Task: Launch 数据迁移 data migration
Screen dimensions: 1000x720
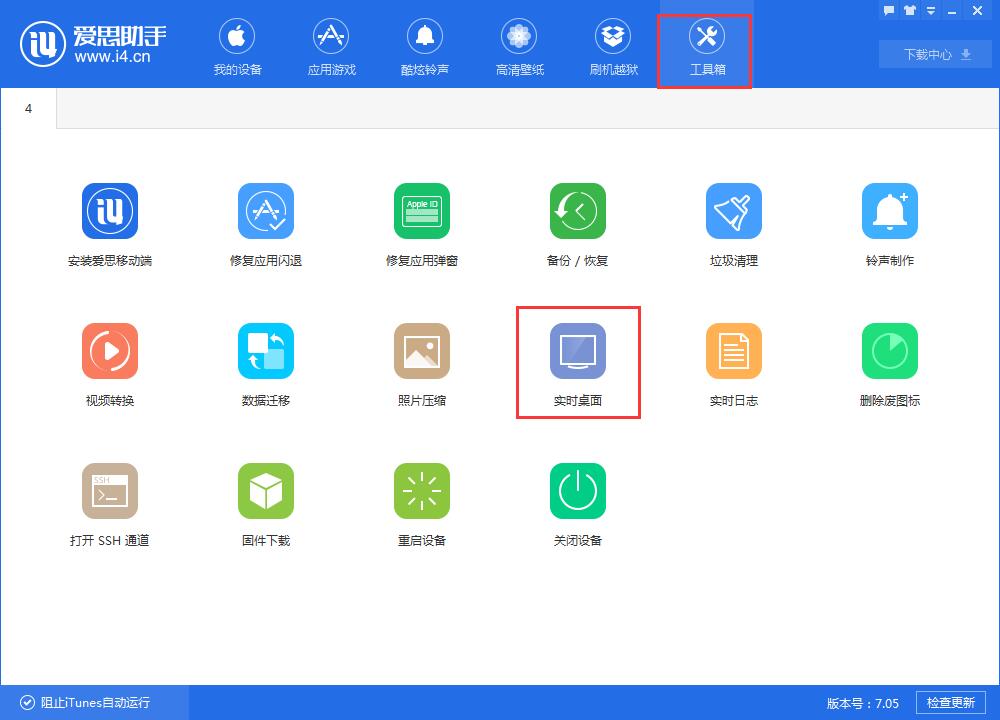Action: [266, 362]
